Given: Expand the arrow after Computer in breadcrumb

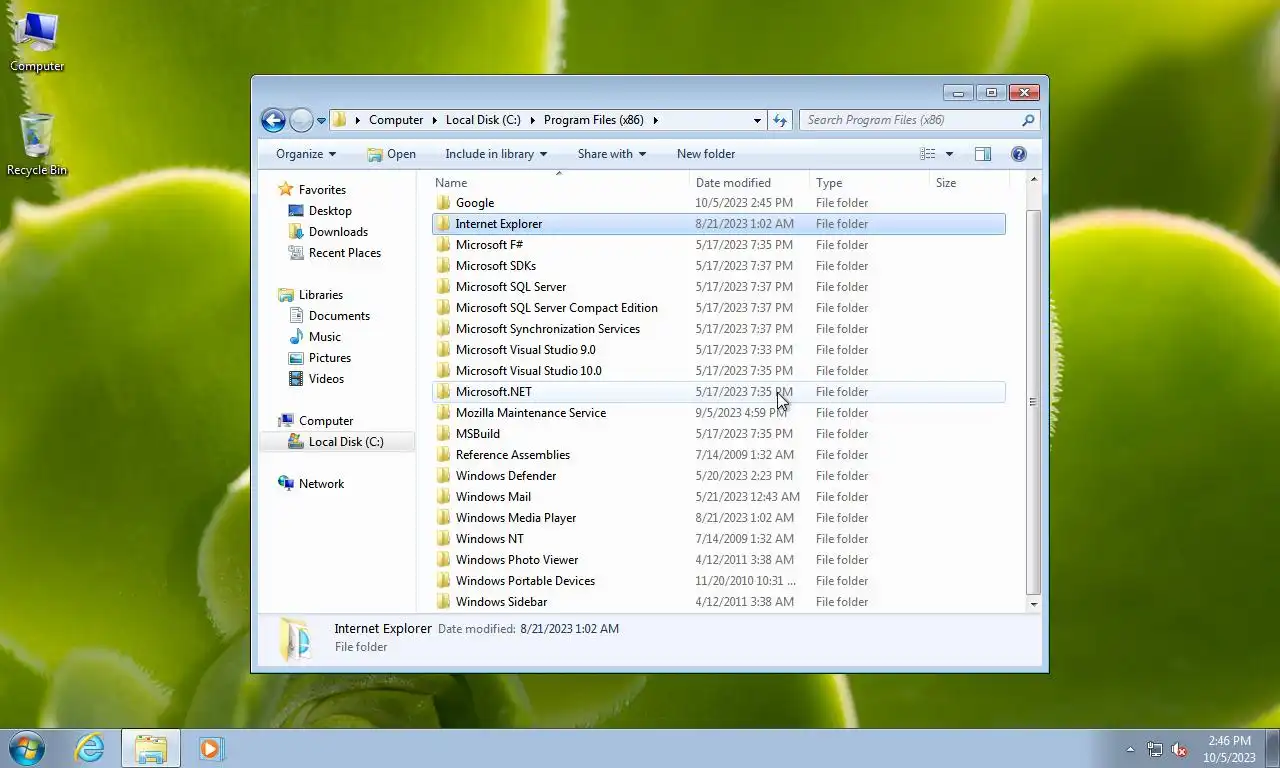Looking at the screenshot, I should pyautogui.click(x=435, y=120).
